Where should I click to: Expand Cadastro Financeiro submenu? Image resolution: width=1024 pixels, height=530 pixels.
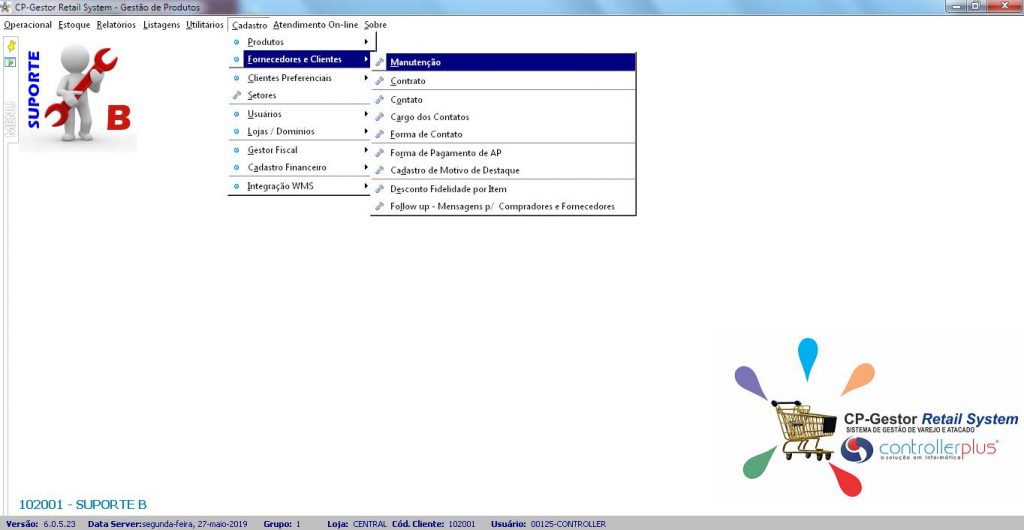click(x=302, y=167)
